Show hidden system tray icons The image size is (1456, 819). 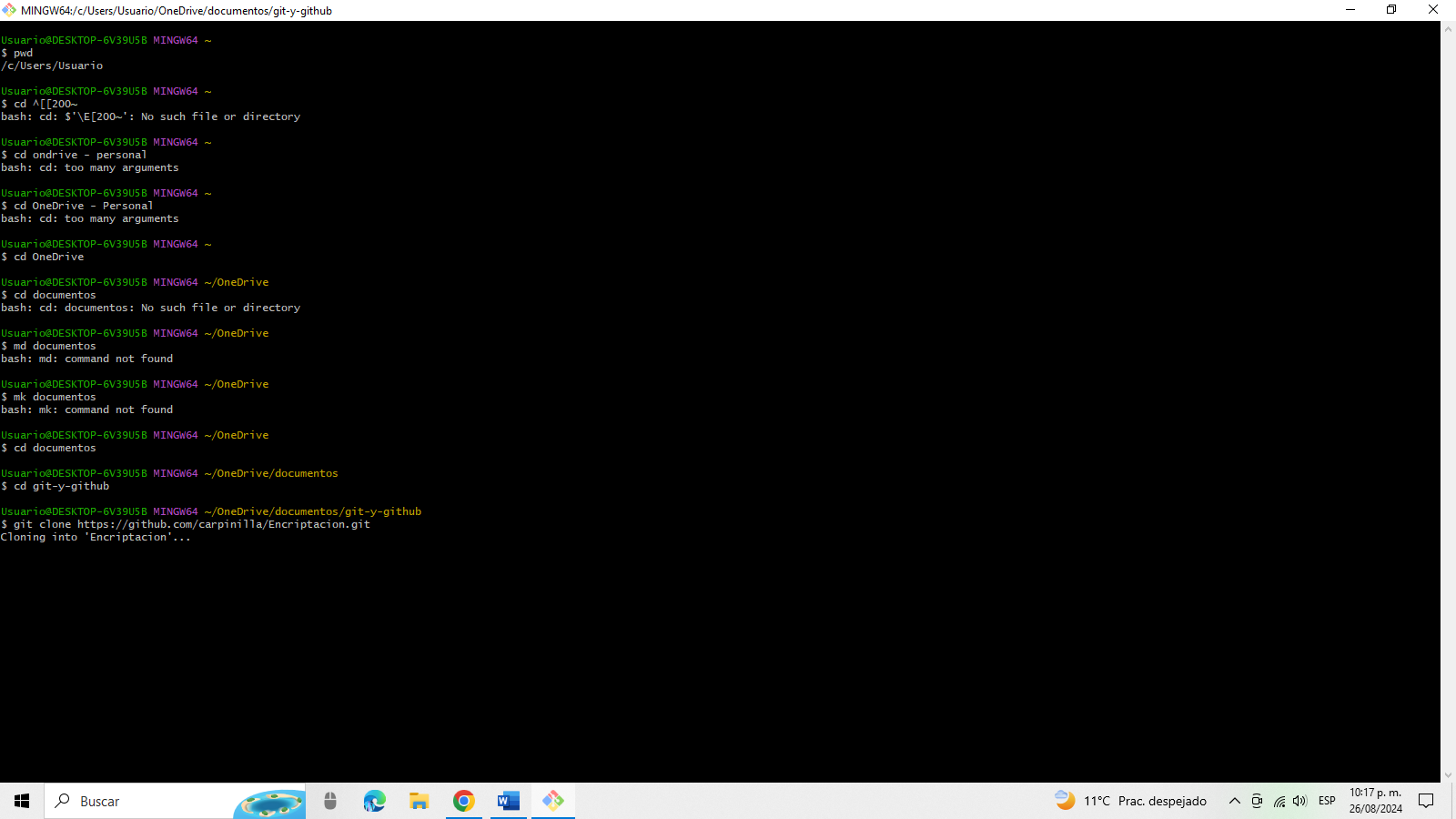click(x=1234, y=801)
